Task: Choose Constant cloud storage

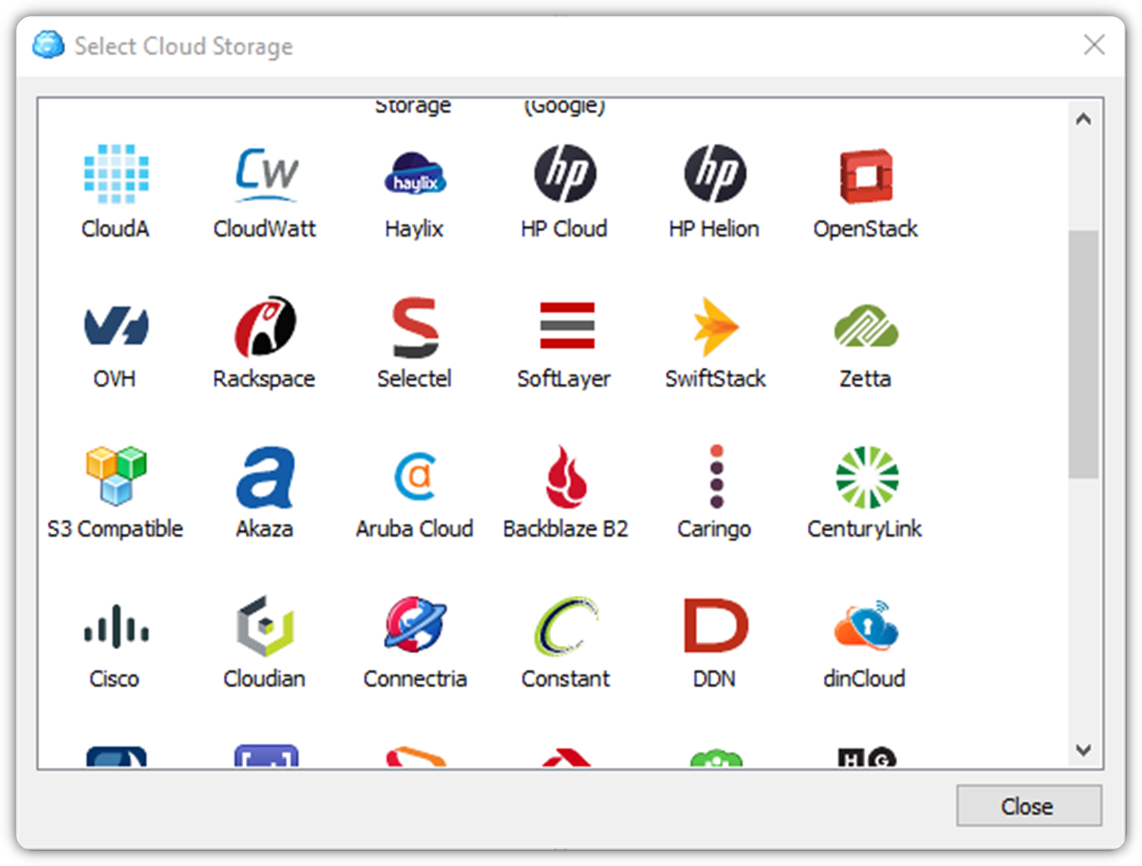Action: (x=566, y=626)
